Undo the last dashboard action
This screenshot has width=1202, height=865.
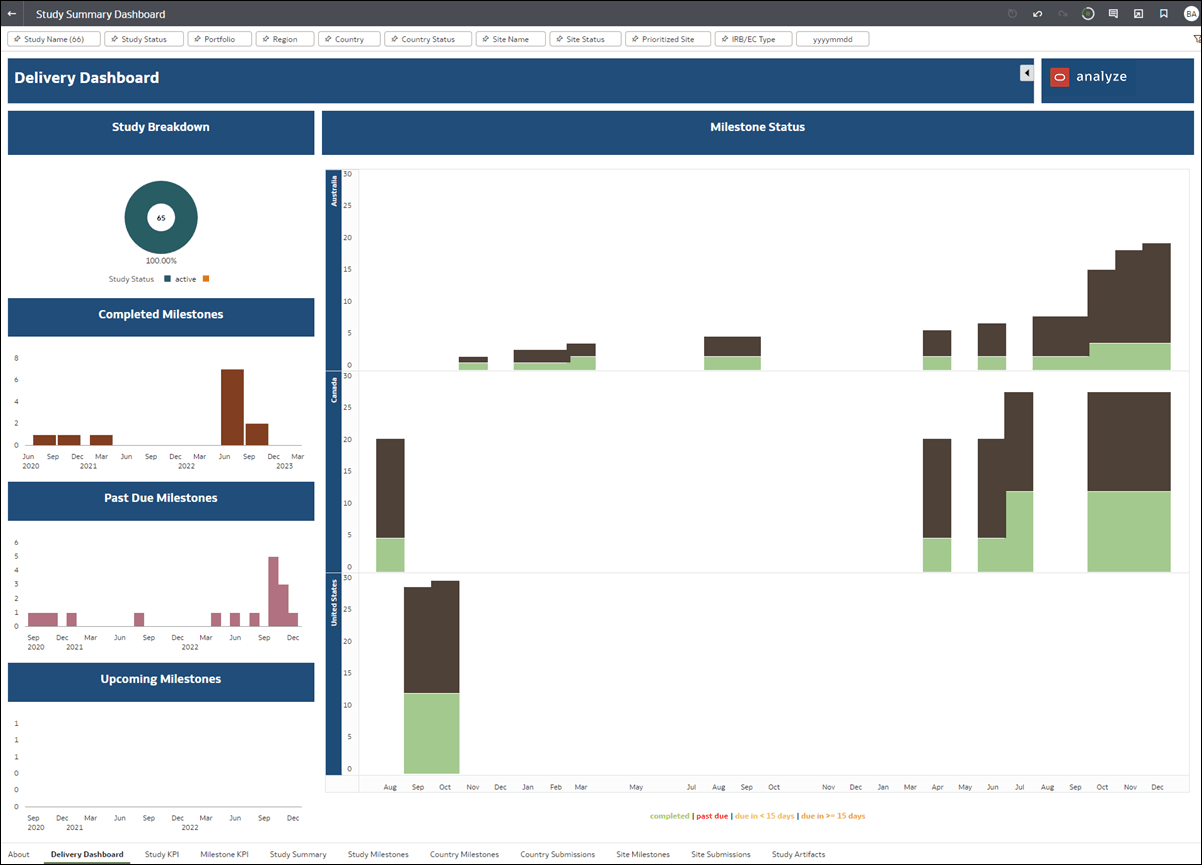1037,14
